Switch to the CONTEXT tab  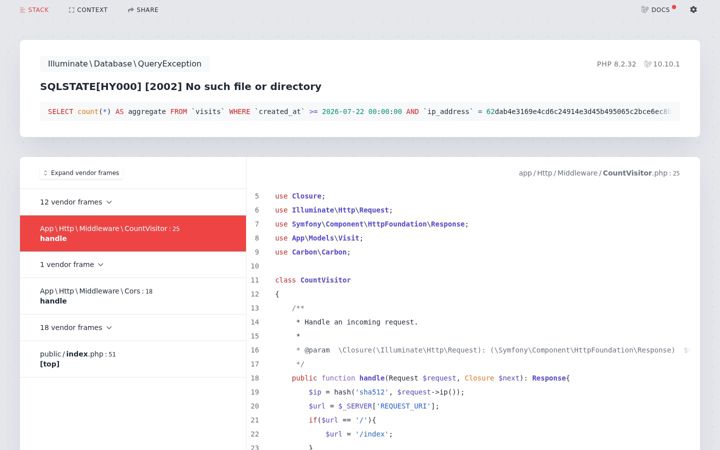88,10
